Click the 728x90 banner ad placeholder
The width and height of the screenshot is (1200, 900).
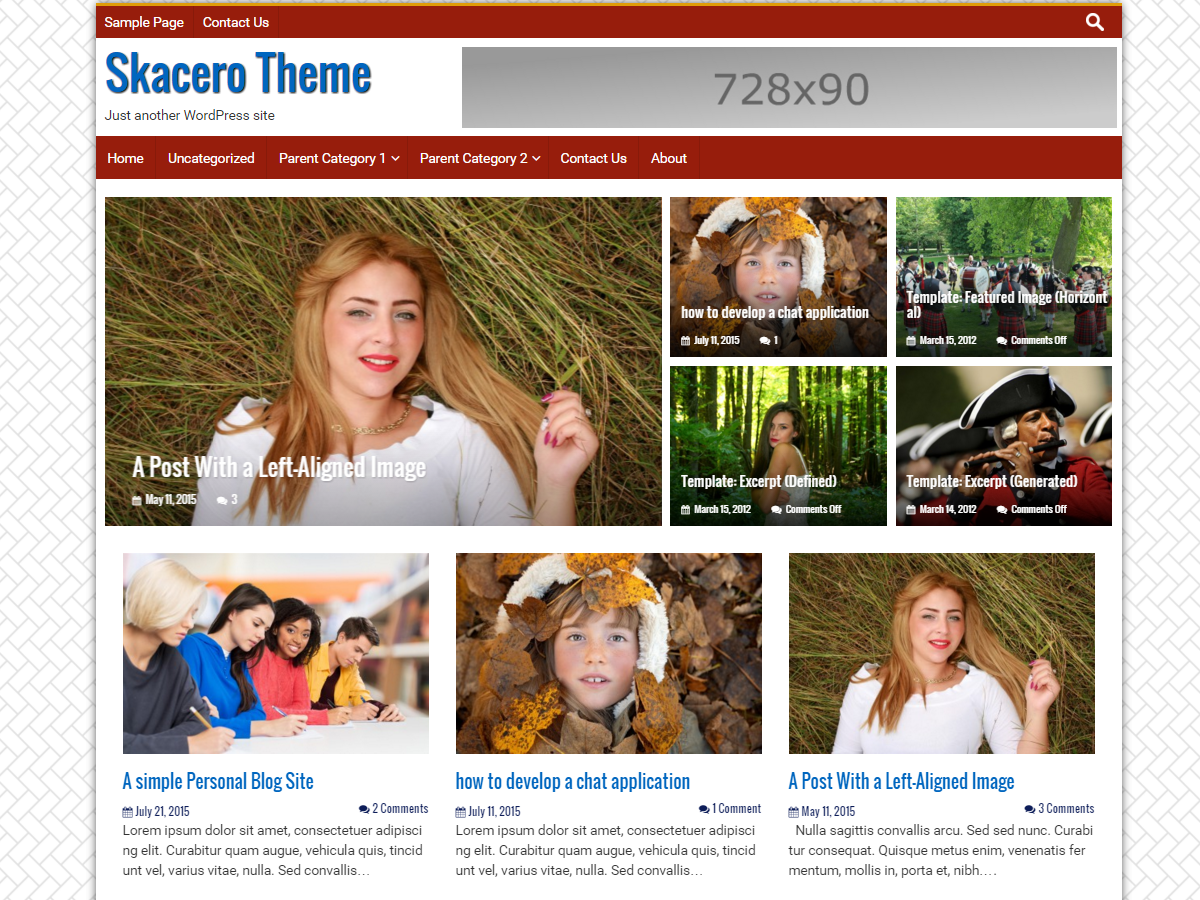pyautogui.click(x=789, y=88)
